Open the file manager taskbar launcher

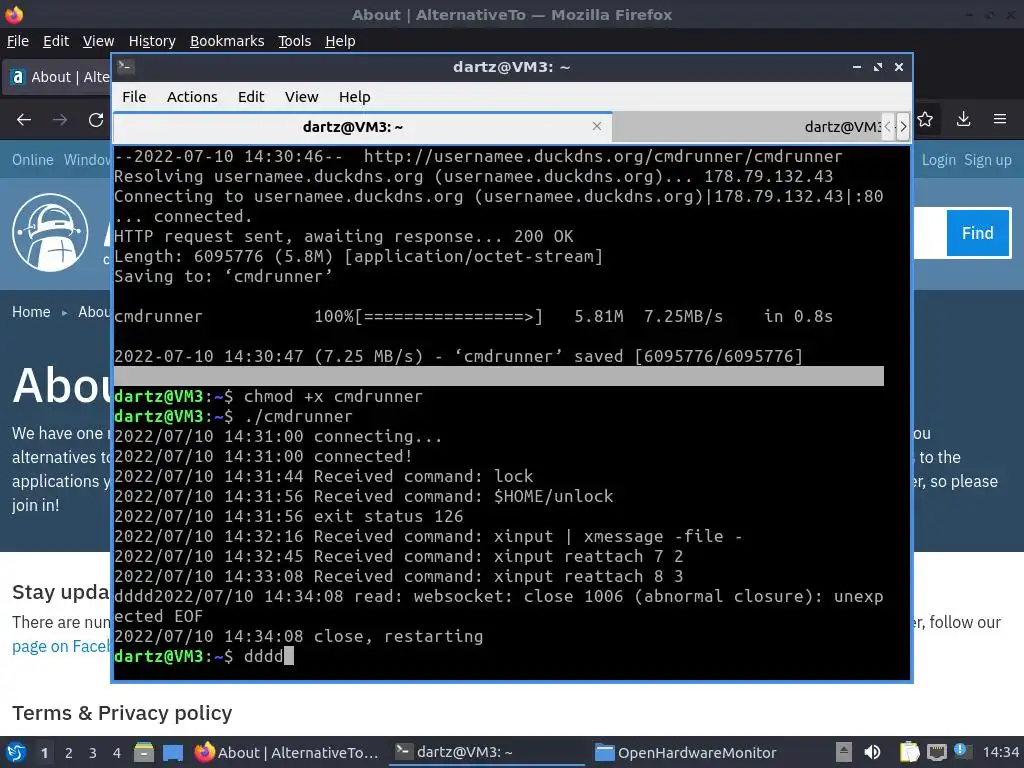pyautogui.click(x=144, y=752)
